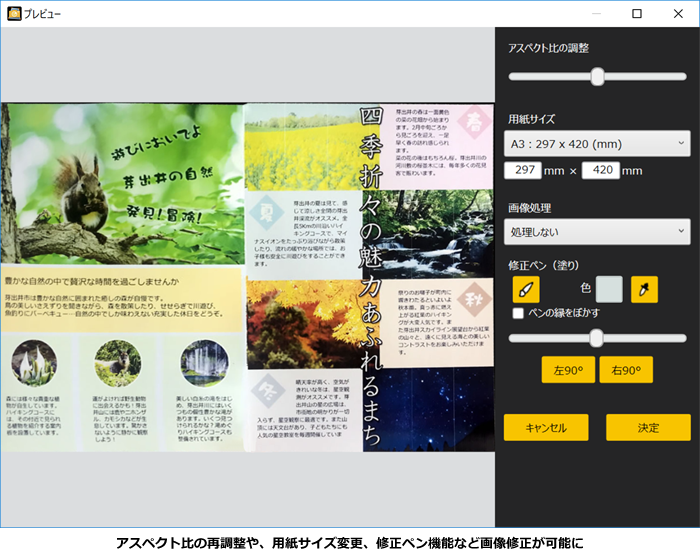The height and width of the screenshot is (556, 700).
Task: Confirm with the 決定 button
Action: [x=648, y=427]
